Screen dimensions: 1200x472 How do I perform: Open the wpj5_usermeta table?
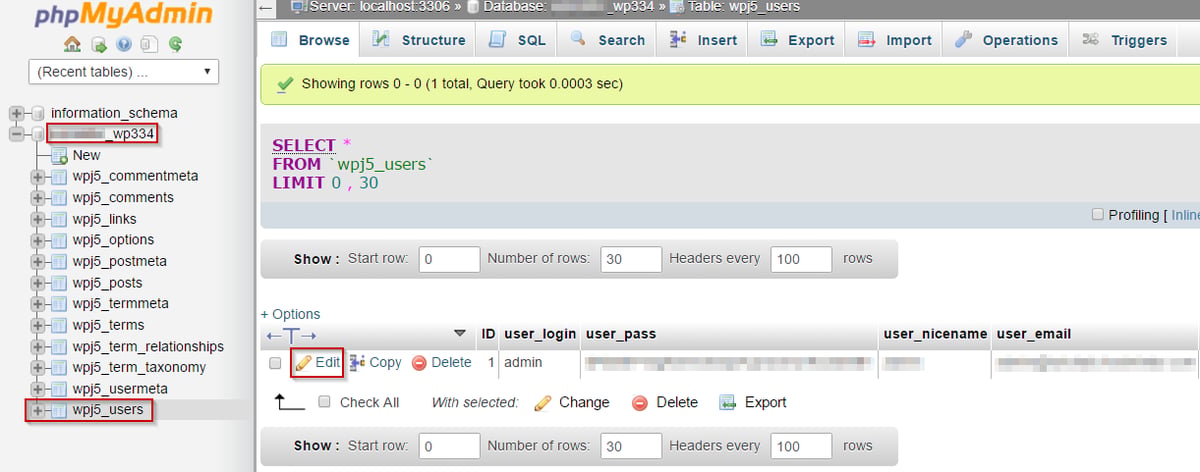pyautogui.click(x=120, y=389)
